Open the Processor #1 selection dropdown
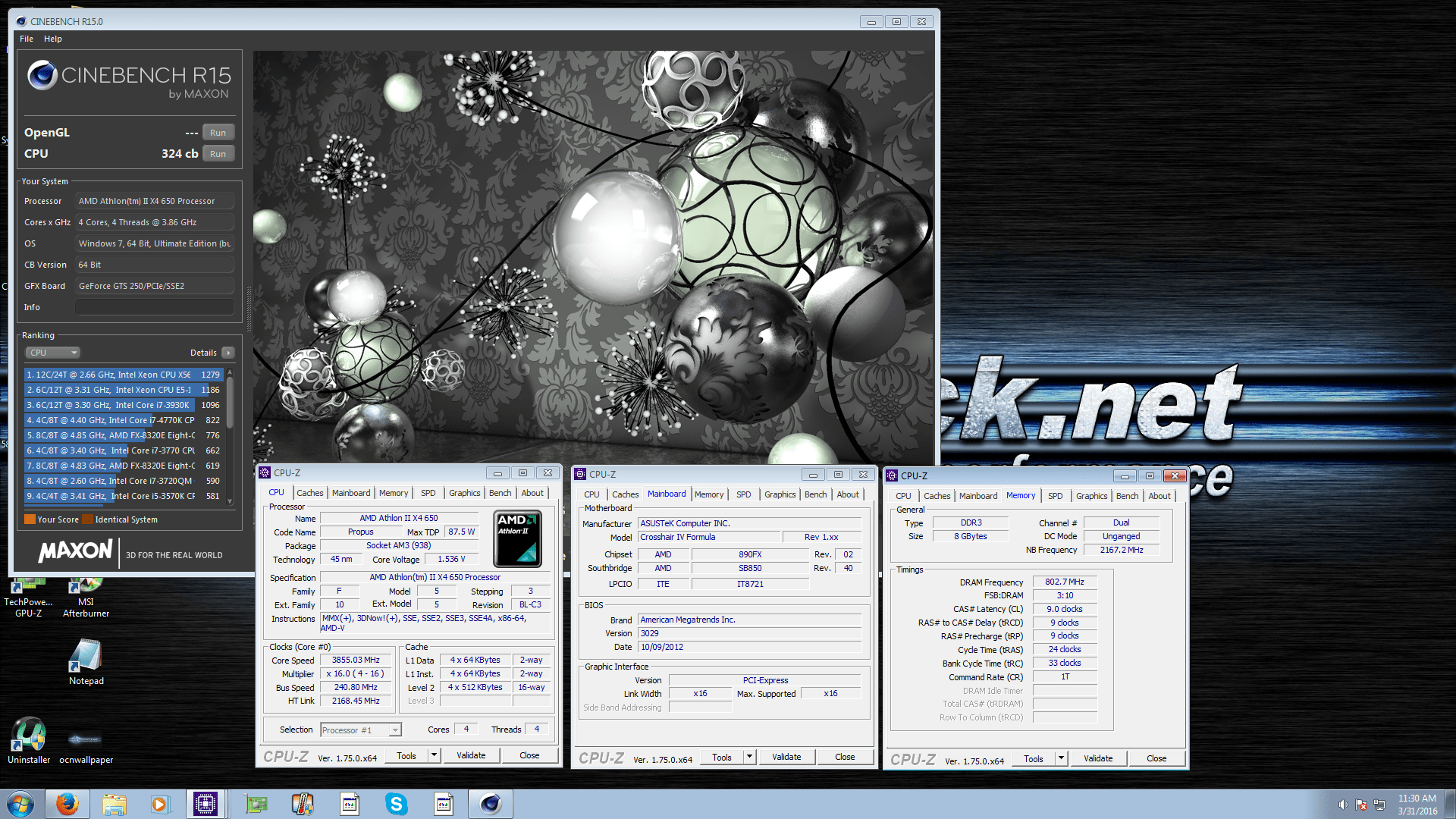 [x=392, y=729]
